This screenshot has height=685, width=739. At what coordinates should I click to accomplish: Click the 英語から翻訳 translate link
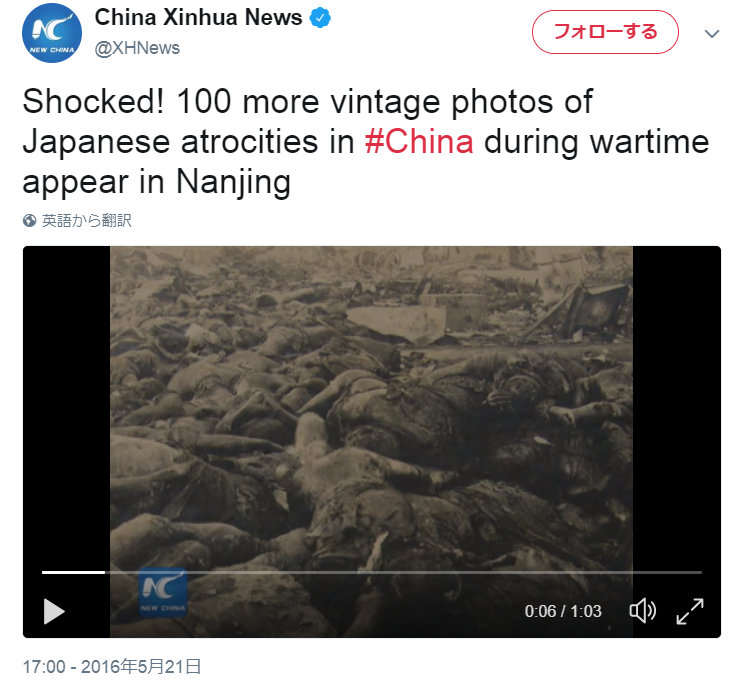[x=87, y=221]
